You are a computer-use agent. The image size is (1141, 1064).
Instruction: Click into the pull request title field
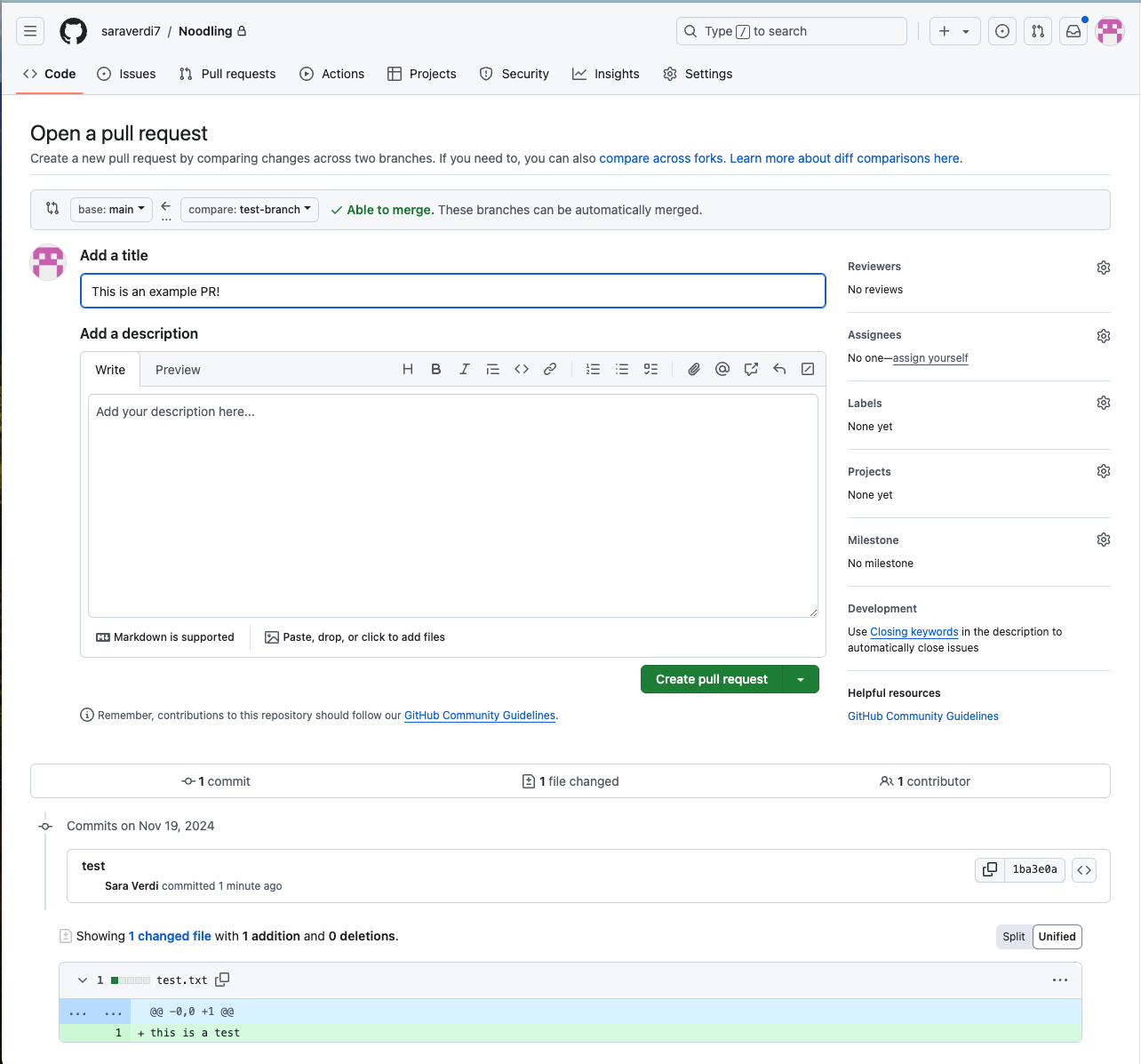453,292
